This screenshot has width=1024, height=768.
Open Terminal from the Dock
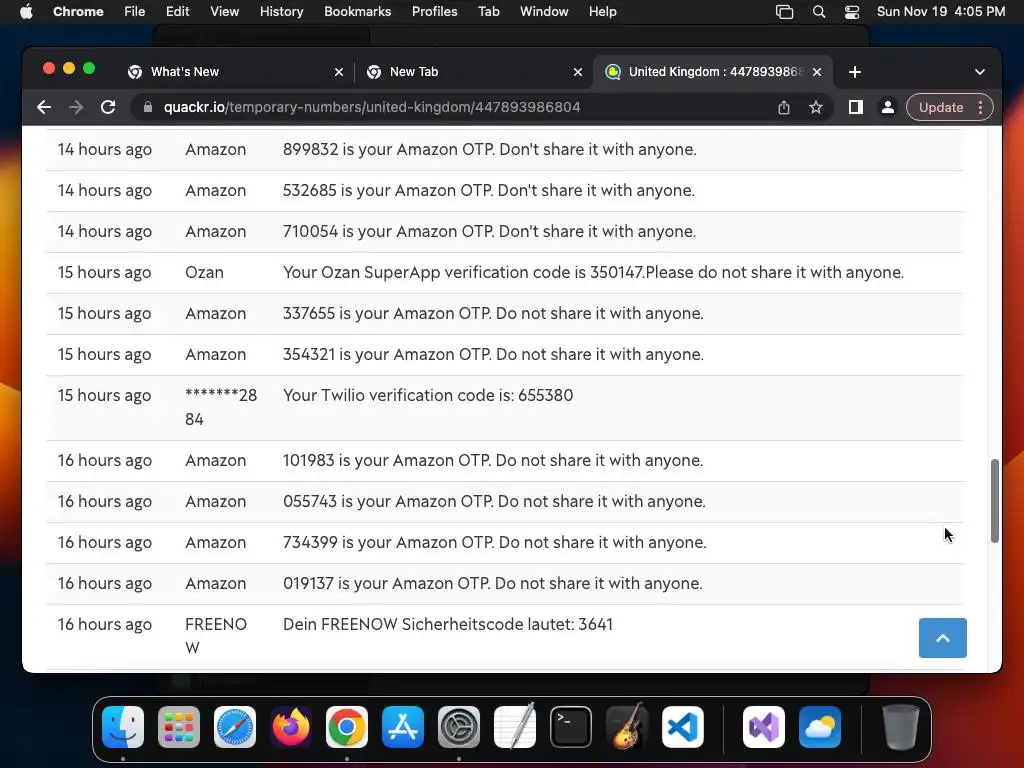(x=571, y=727)
